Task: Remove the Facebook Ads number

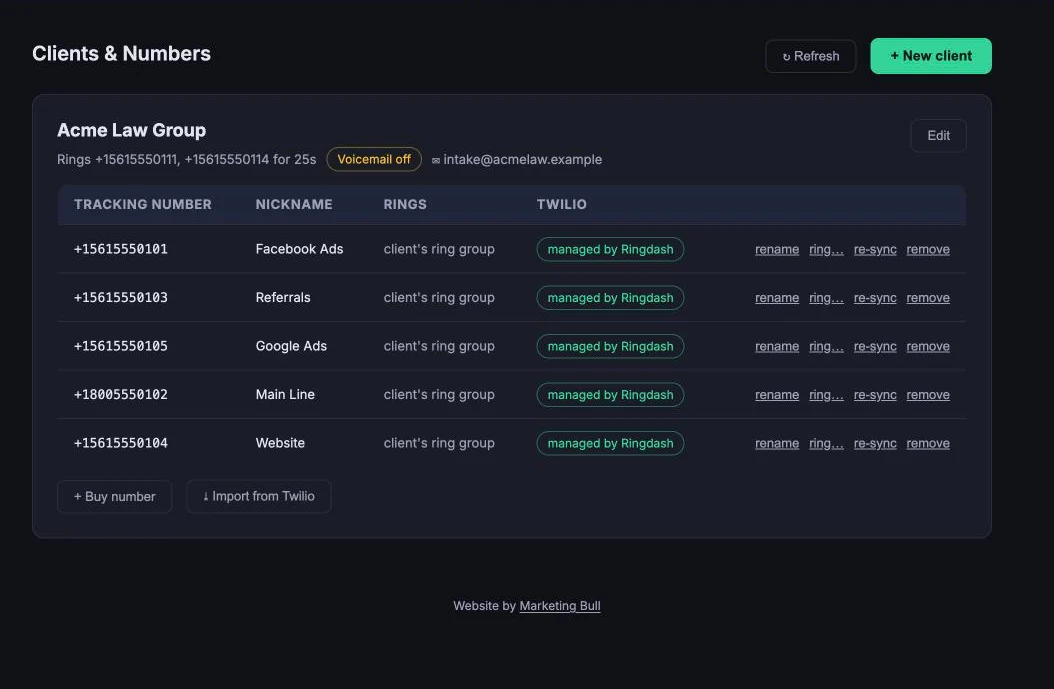Action: click(x=928, y=249)
